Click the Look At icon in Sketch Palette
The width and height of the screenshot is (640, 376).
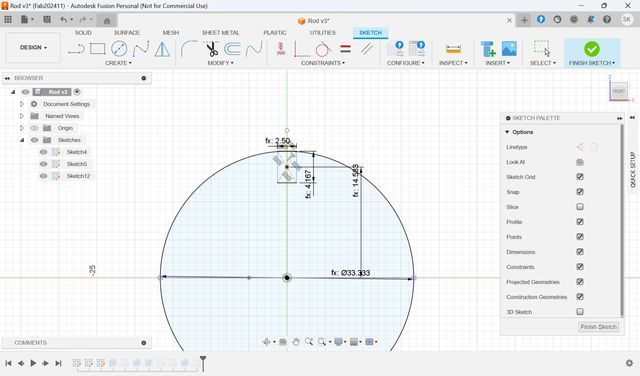coord(580,162)
